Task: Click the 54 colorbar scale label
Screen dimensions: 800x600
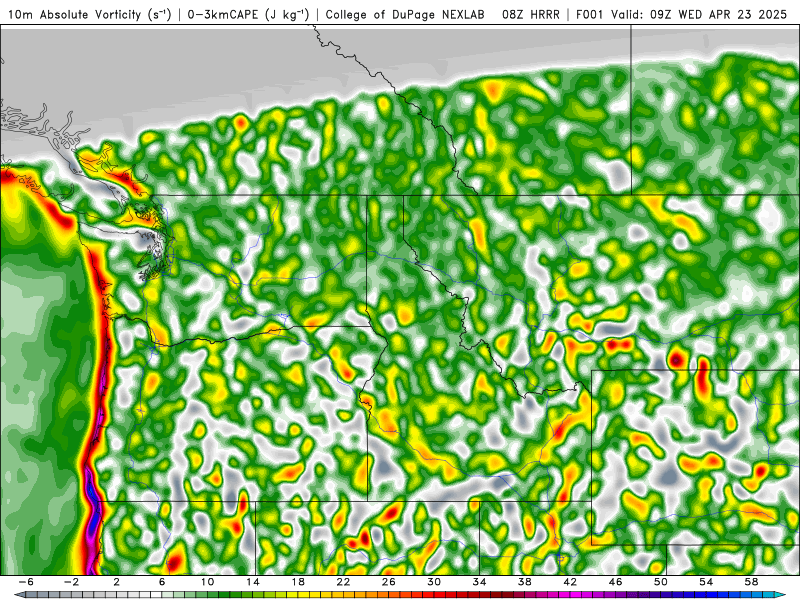Action: pyautogui.click(x=706, y=582)
